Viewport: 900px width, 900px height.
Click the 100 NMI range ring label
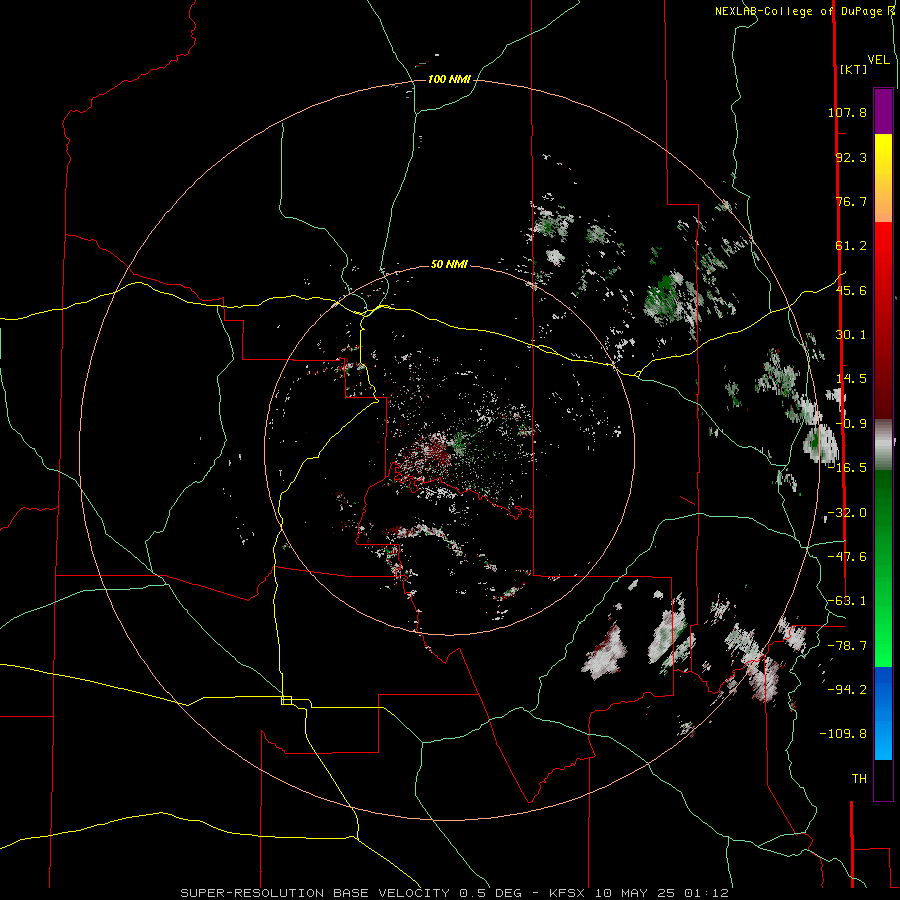click(x=449, y=79)
